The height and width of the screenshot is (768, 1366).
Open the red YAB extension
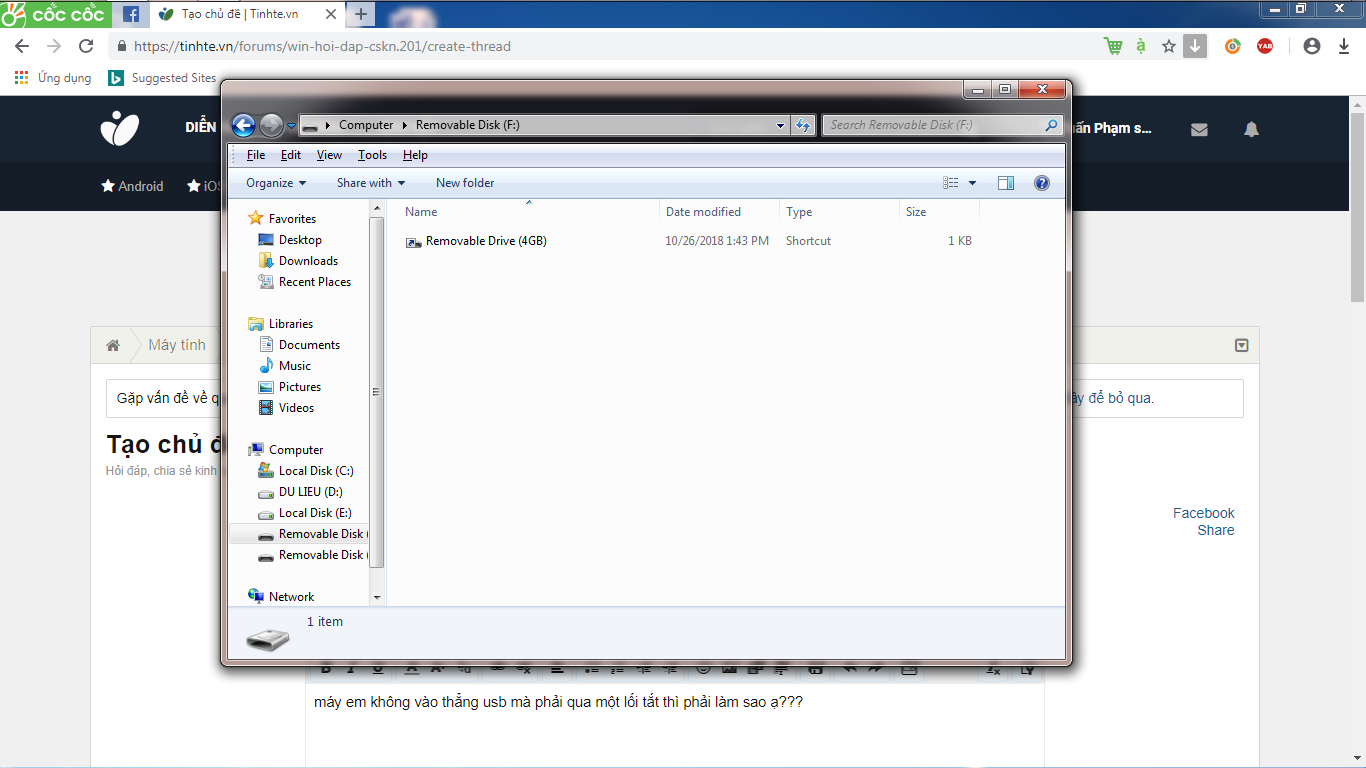[x=1265, y=46]
